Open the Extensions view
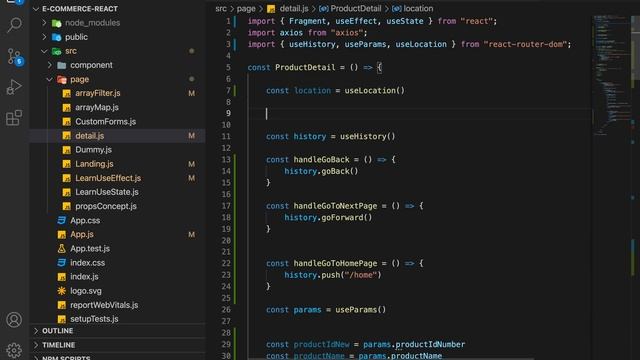Screen dimensions: 640x360 [x=14, y=118]
